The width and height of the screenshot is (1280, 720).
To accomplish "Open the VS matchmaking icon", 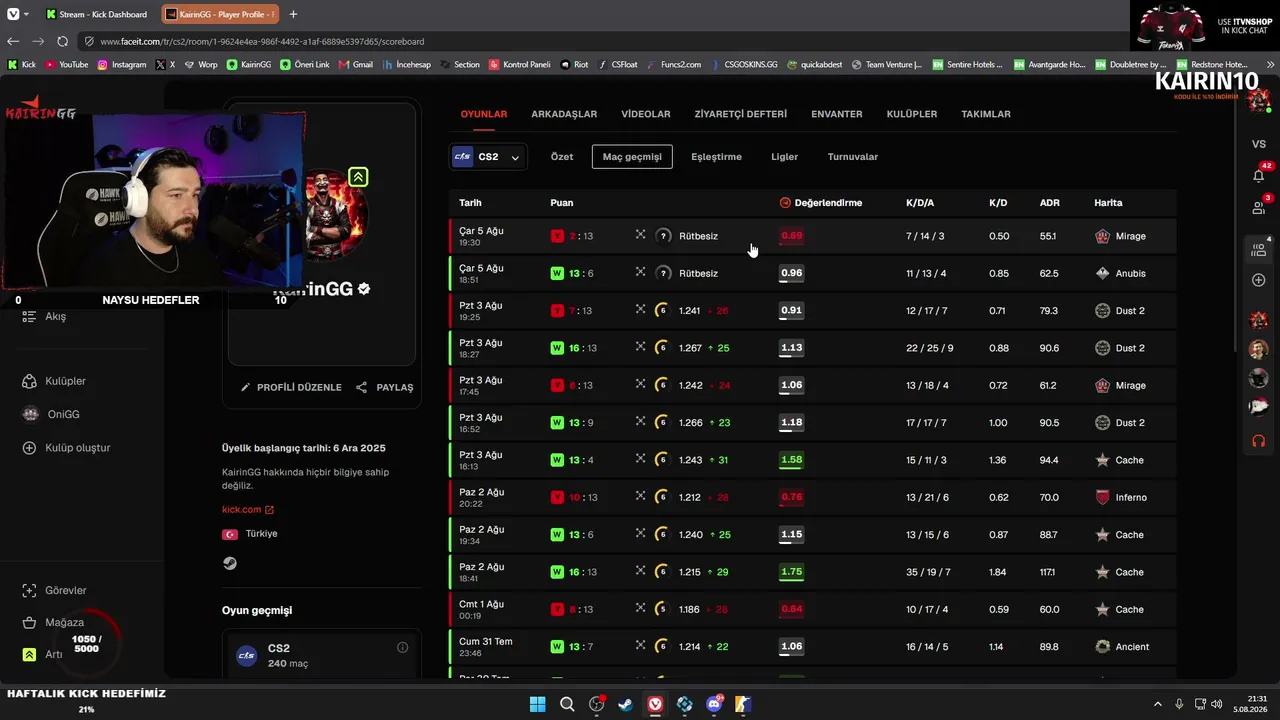I will click(x=1258, y=144).
